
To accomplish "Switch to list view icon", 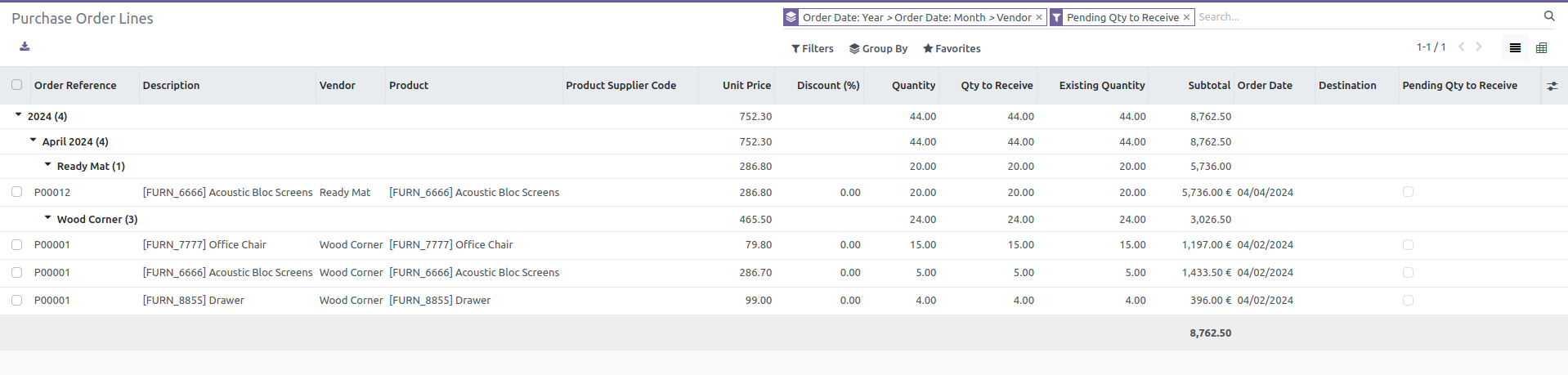I will (1515, 48).
